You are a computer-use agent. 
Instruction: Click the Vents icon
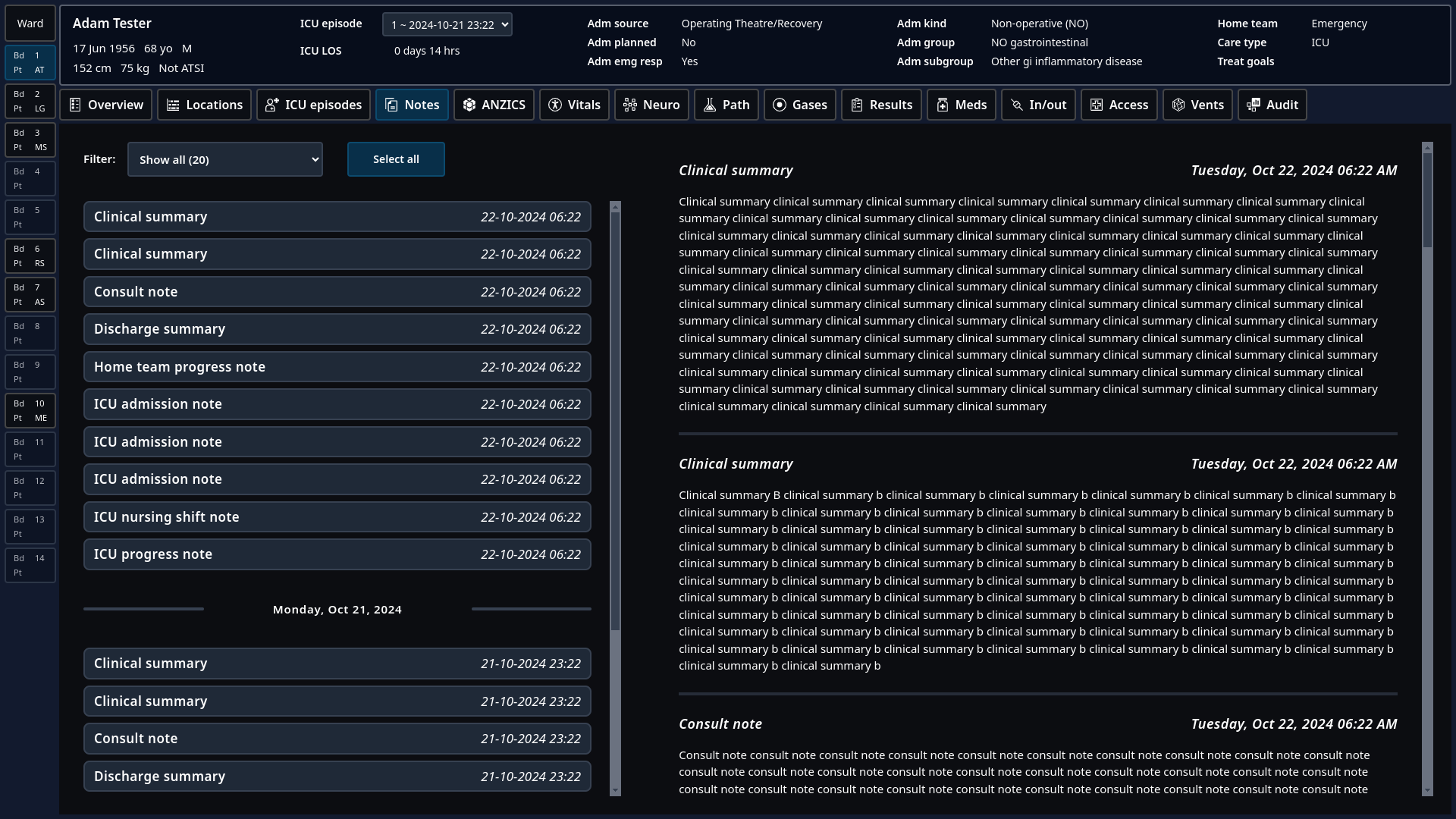1178,105
